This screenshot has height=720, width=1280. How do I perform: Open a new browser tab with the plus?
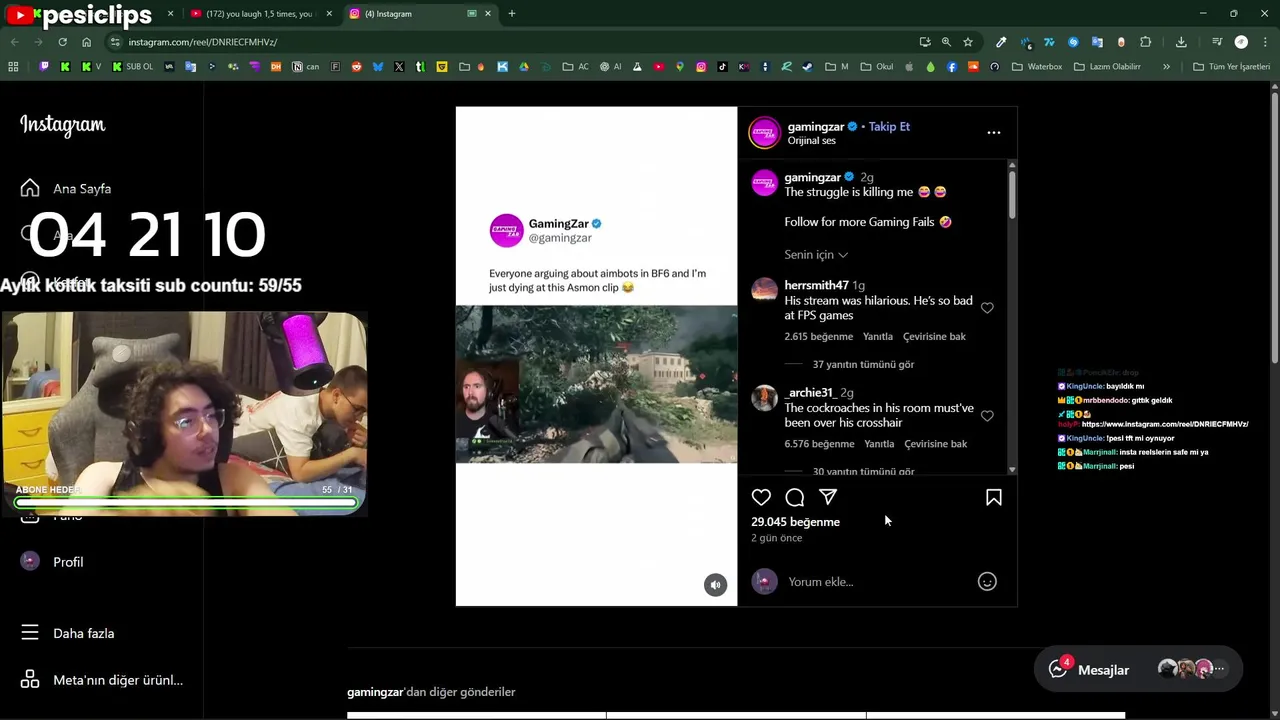click(512, 14)
